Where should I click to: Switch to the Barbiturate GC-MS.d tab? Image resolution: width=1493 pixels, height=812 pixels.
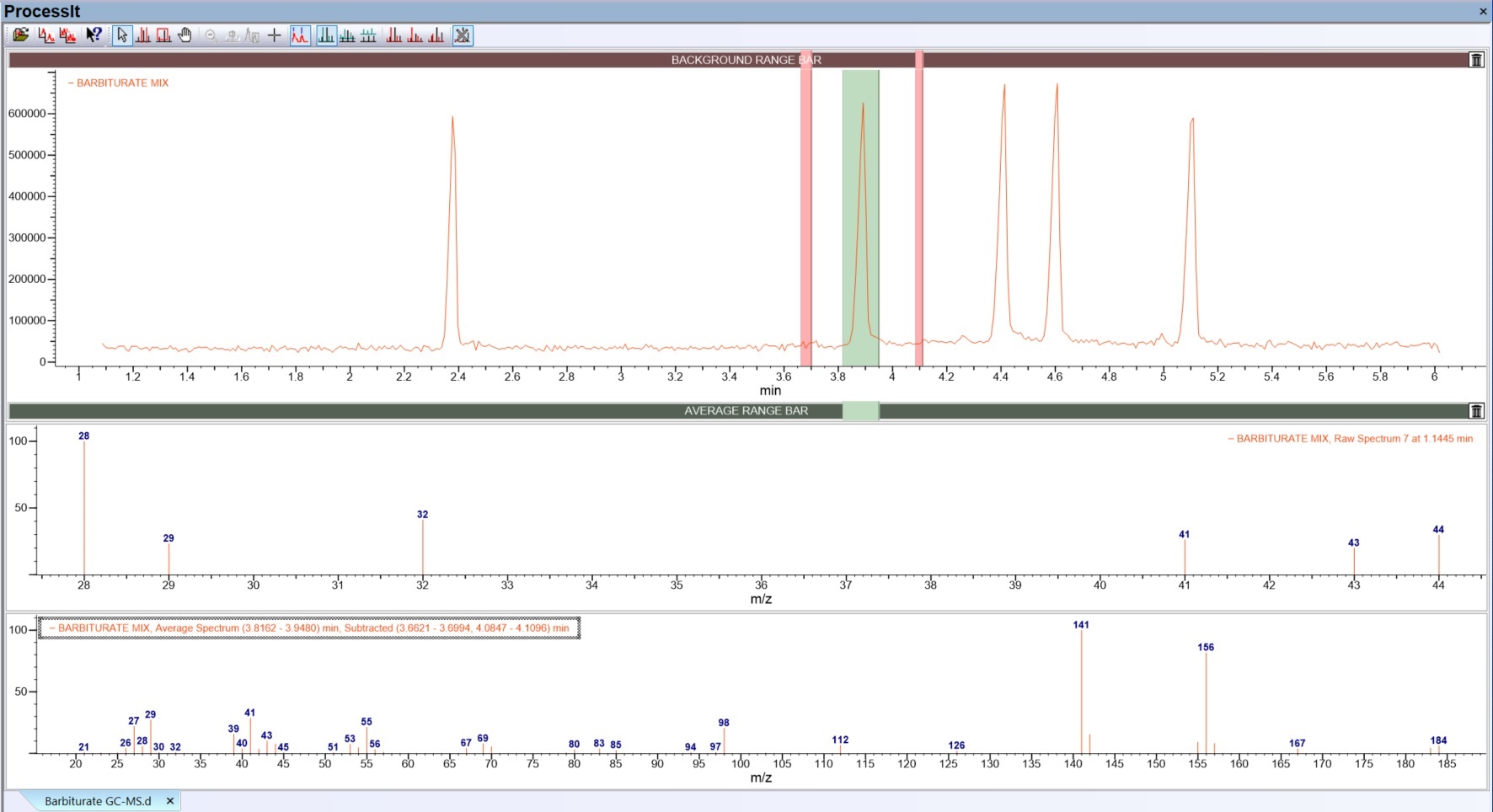click(98, 801)
